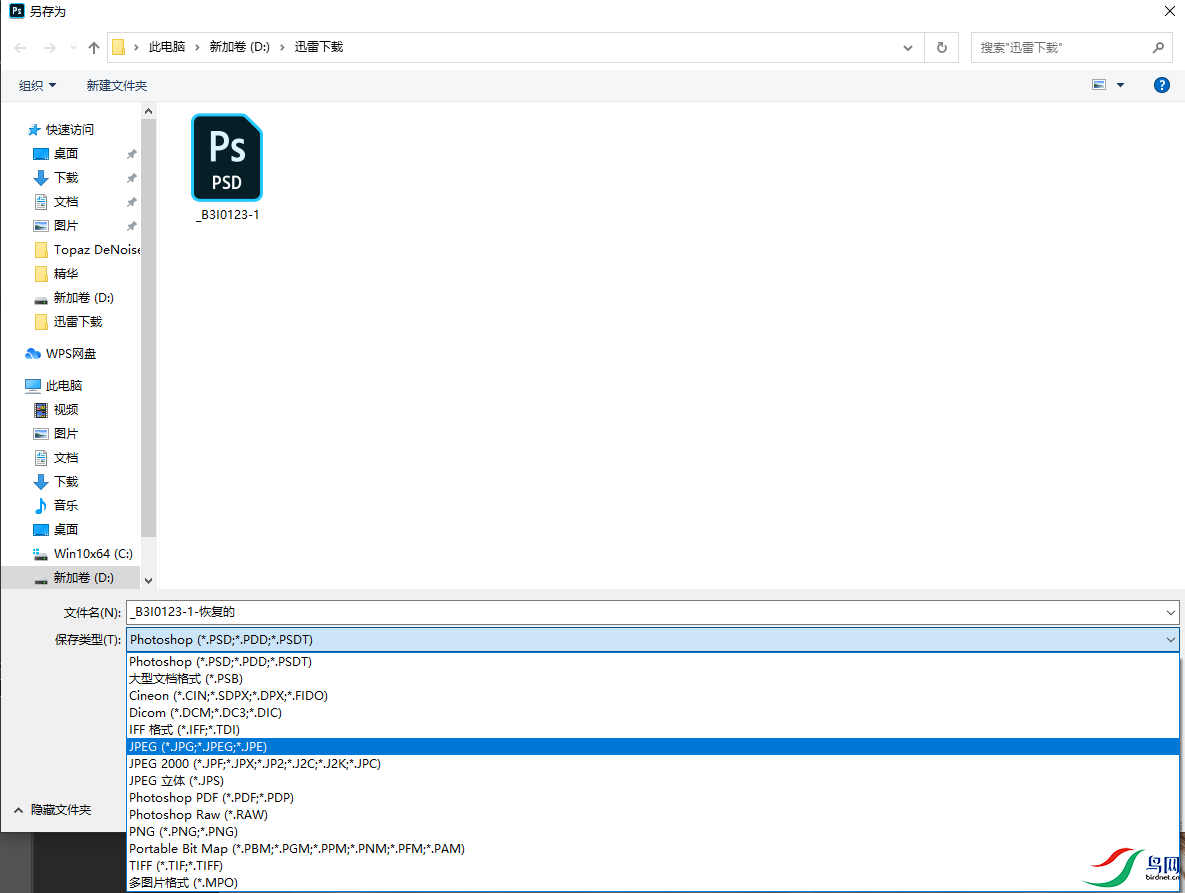This screenshot has width=1185, height=893.
Task: Choose Photoshop PDF format
Action: (x=653, y=797)
